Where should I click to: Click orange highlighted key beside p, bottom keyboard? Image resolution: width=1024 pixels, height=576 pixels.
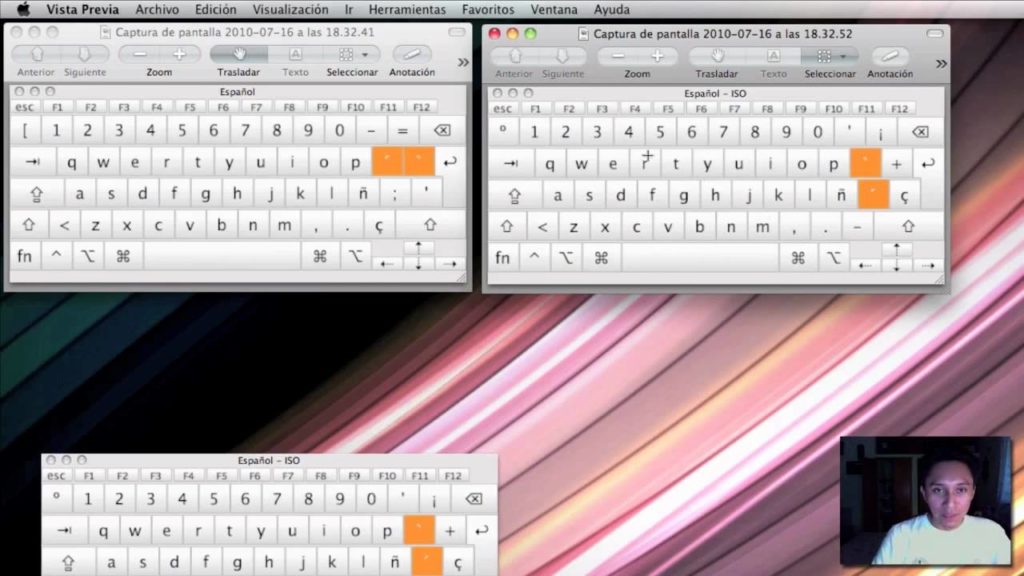tap(419, 530)
